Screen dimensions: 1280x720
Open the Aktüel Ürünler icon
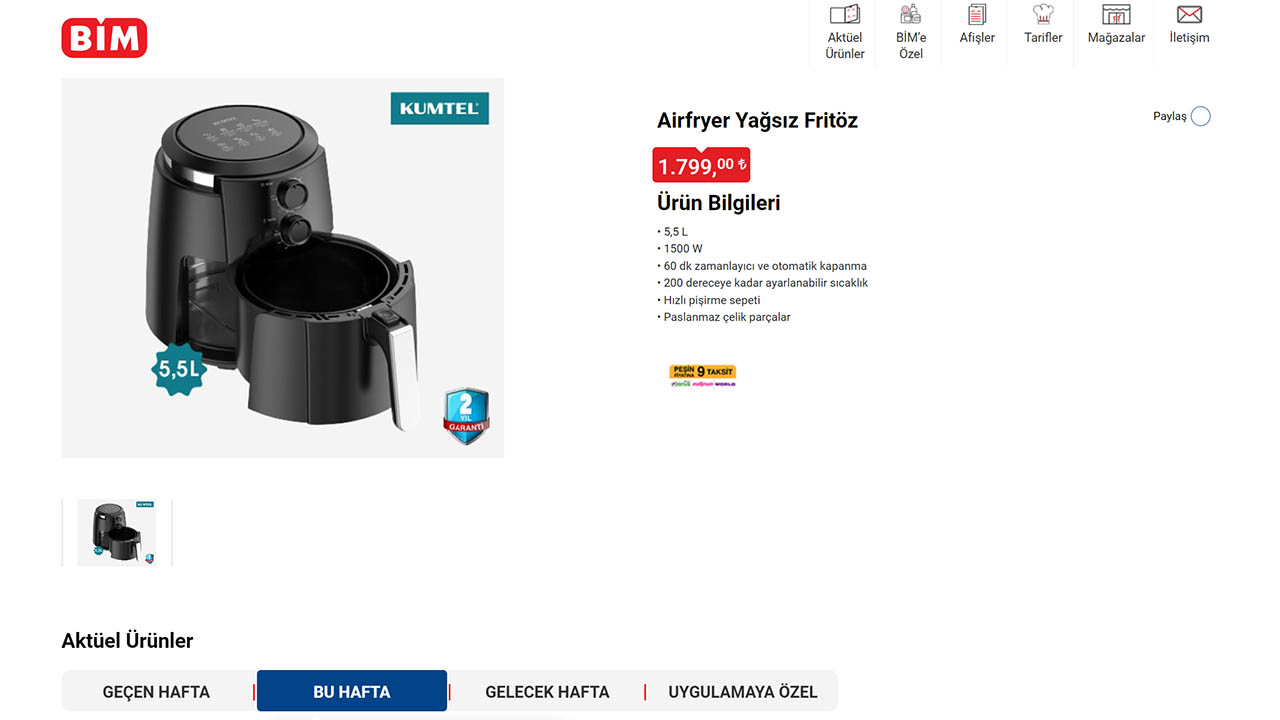tap(845, 15)
